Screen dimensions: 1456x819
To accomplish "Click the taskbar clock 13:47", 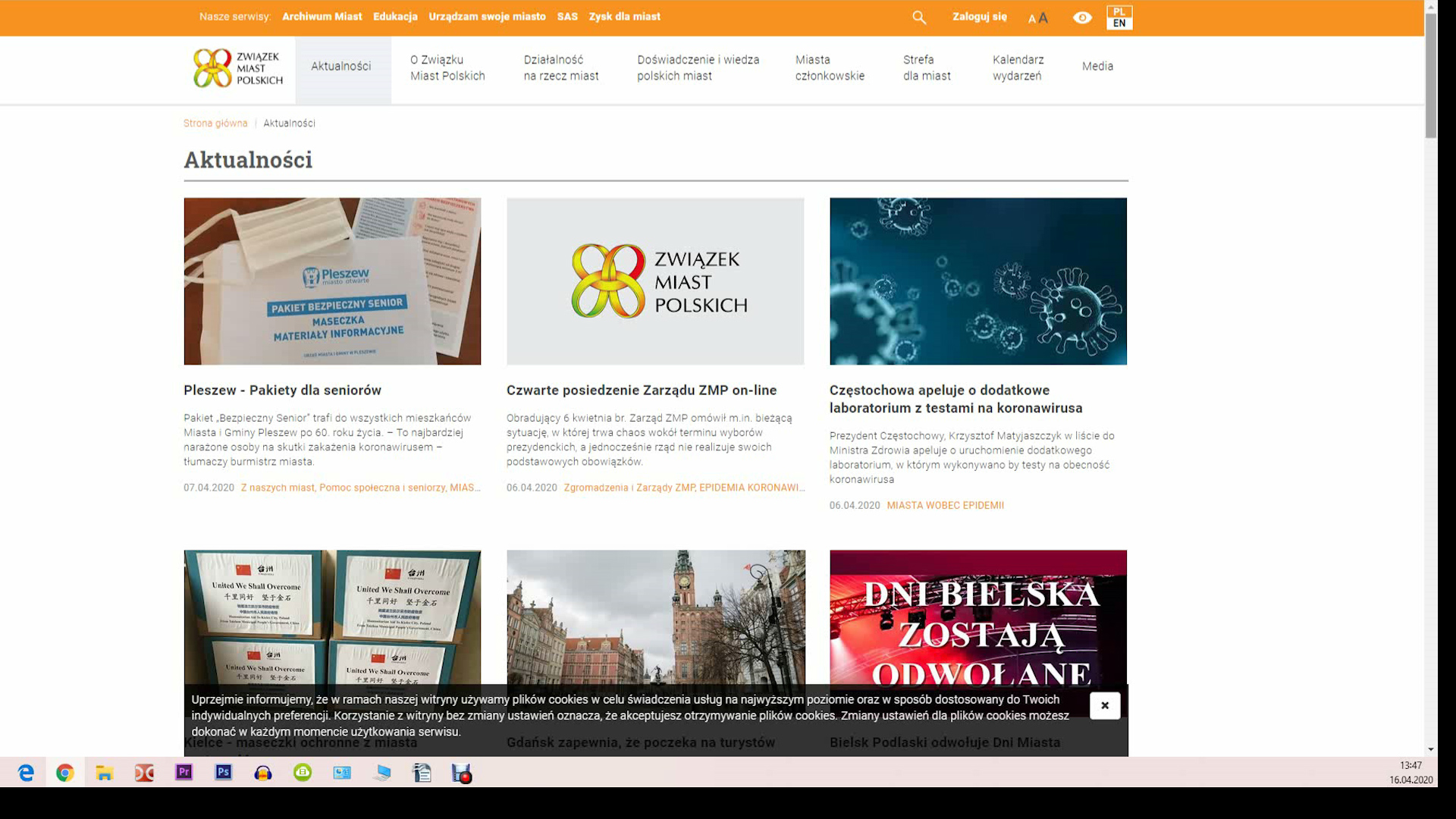I will click(1410, 766).
